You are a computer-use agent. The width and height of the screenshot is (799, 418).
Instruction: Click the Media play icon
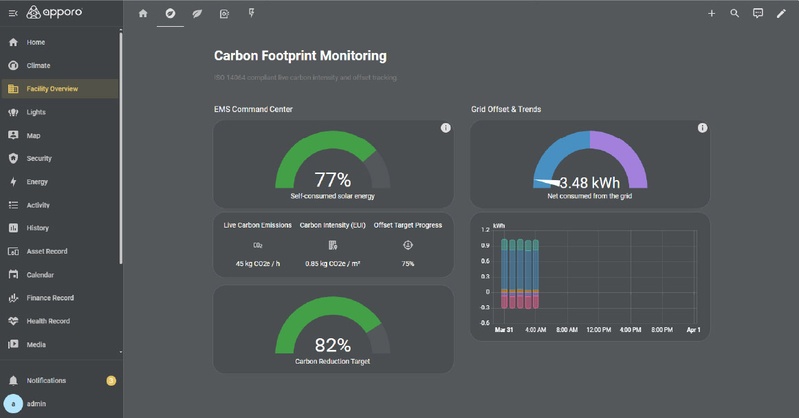click(x=13, y=345)
